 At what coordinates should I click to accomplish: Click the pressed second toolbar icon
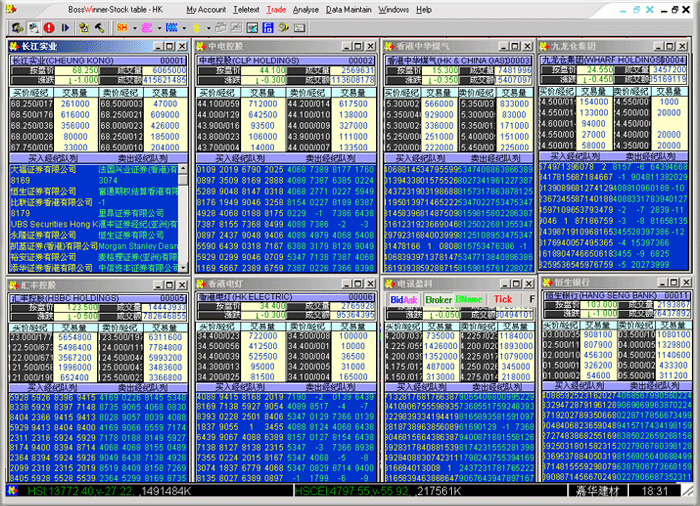(x=33, y=28)
